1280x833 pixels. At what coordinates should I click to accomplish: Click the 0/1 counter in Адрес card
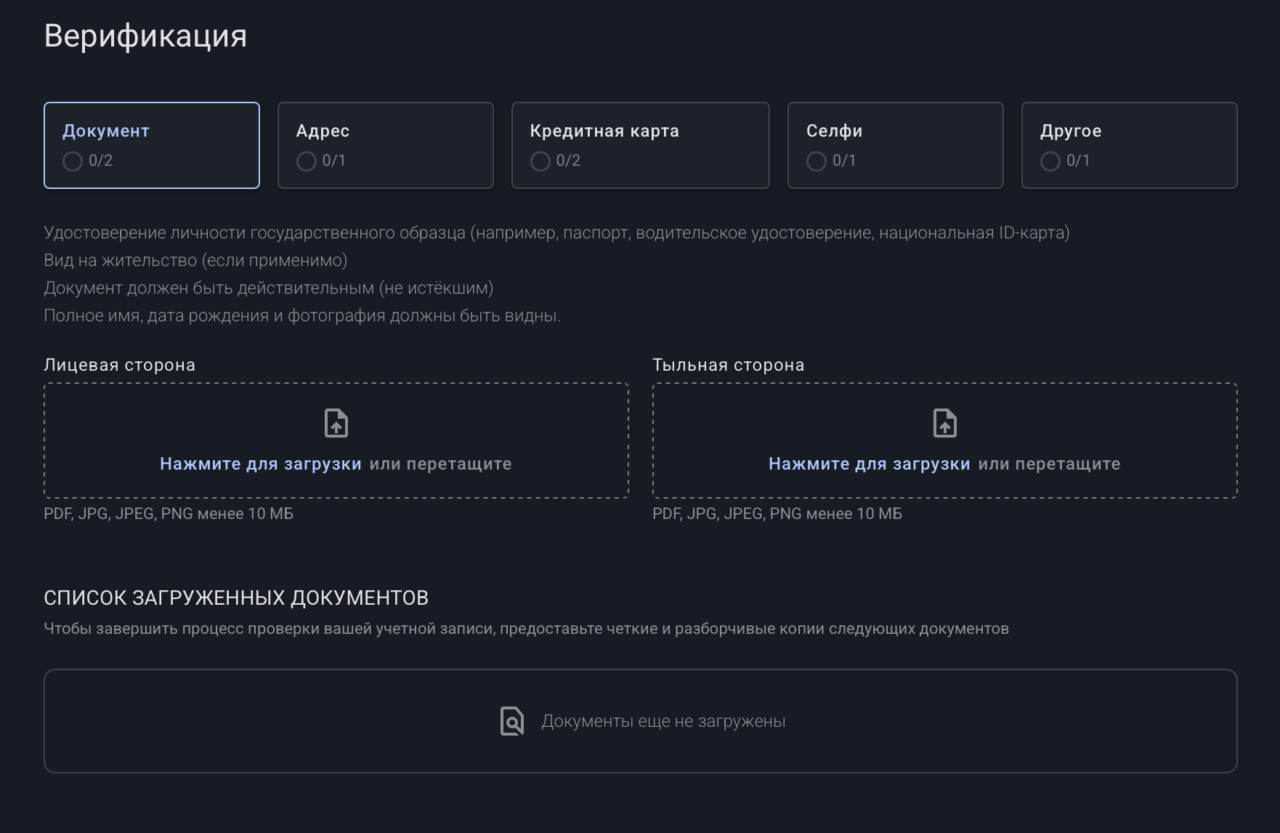click(334, 161)
